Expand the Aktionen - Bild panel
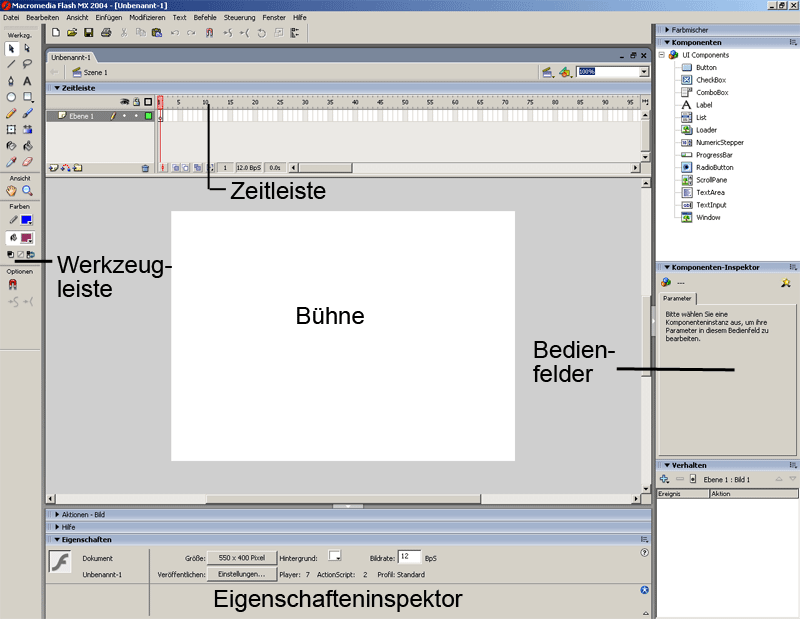Image resolution: width=800 pixels, height=619 pixels. tap(90, 514)
